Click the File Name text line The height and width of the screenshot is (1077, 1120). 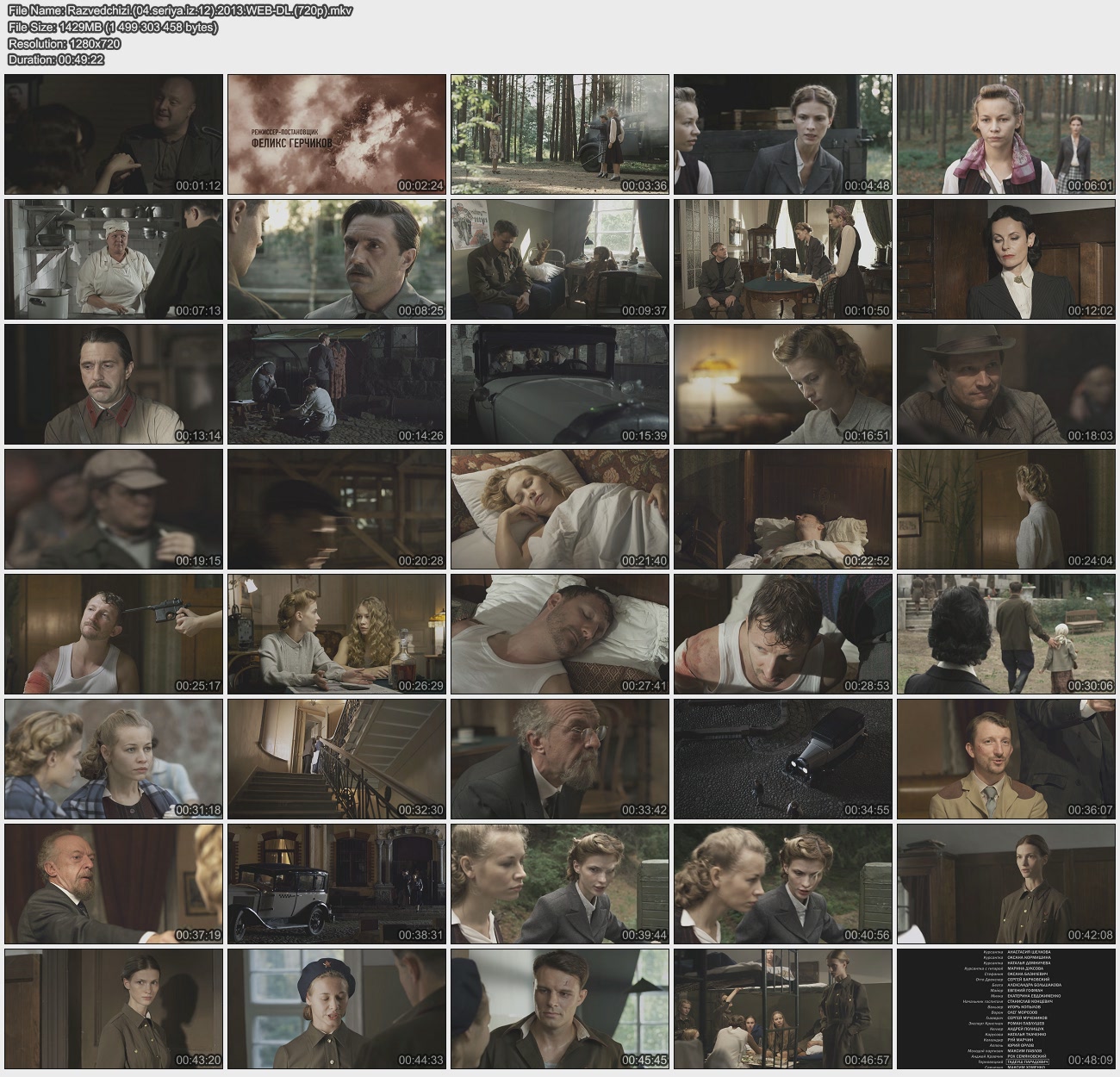[179, 11]
